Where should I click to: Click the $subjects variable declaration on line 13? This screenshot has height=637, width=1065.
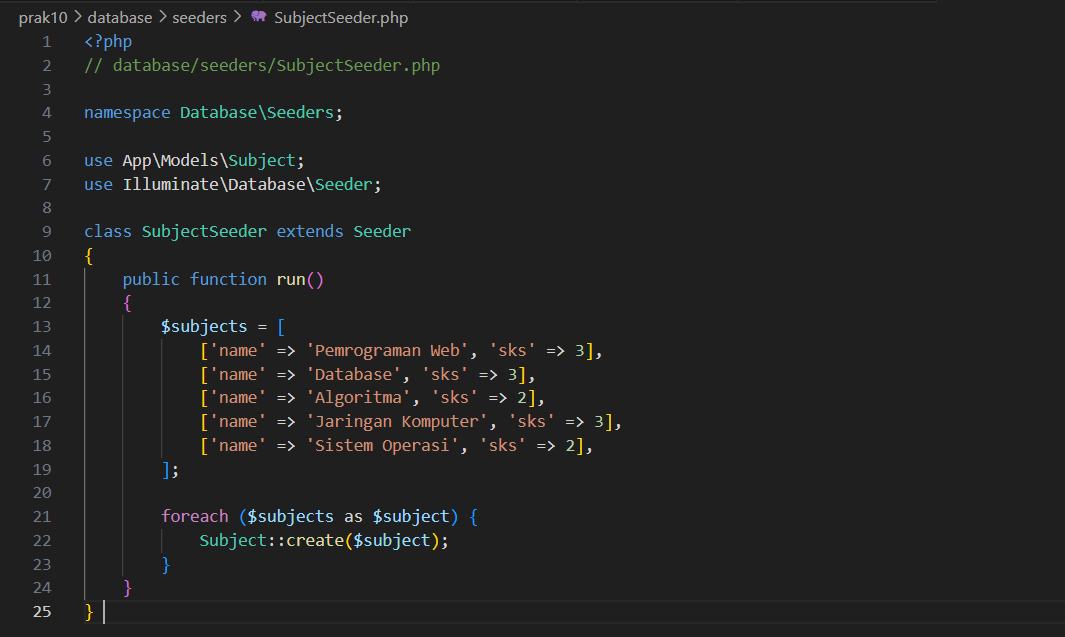(204, 327)
